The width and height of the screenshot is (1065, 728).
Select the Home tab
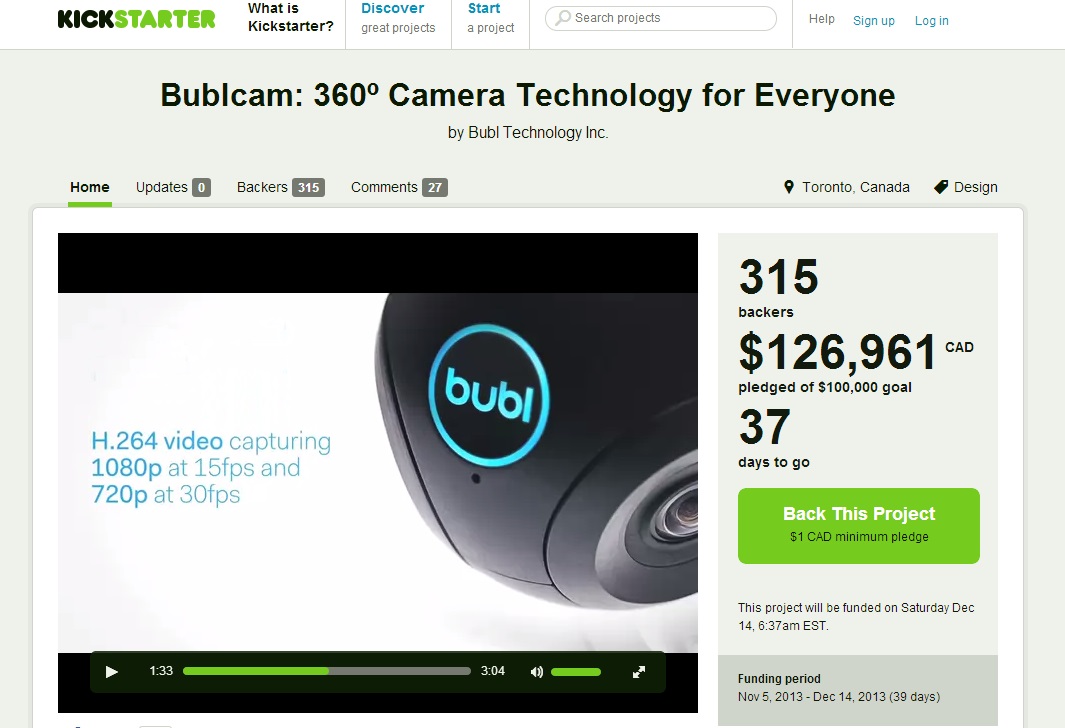click(x=90, y=187)
